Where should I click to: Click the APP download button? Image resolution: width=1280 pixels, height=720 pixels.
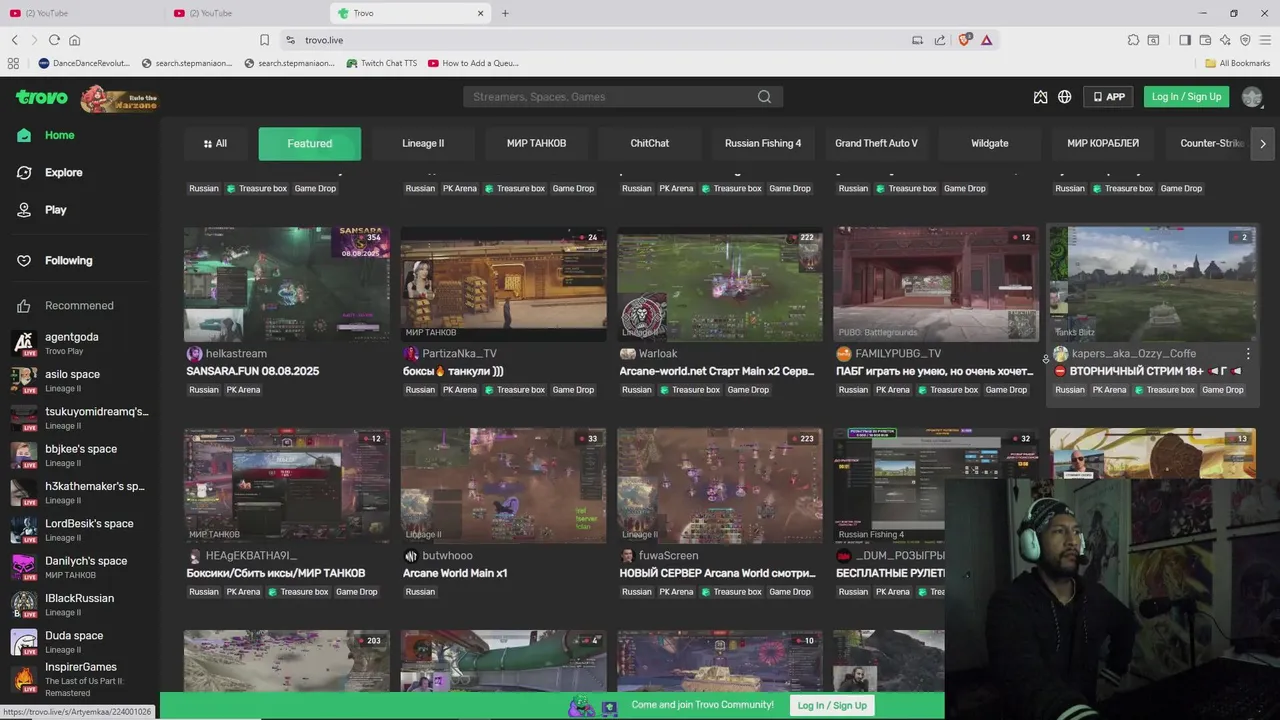click(x=1109, y=97)
